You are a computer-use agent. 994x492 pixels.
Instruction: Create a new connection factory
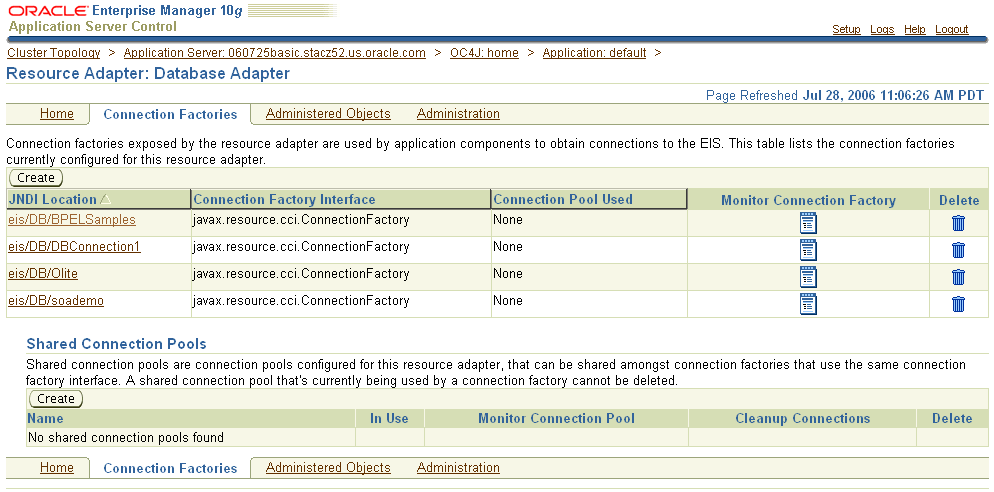pos(36,178)
